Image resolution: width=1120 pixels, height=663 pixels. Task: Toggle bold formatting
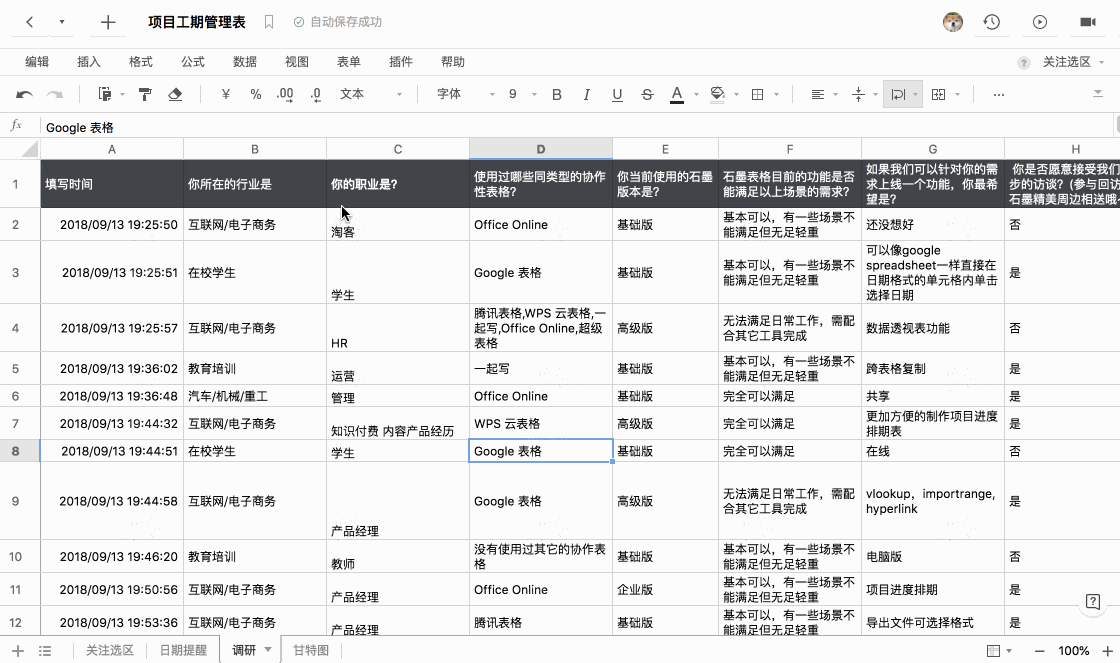[x=556, y=94]
